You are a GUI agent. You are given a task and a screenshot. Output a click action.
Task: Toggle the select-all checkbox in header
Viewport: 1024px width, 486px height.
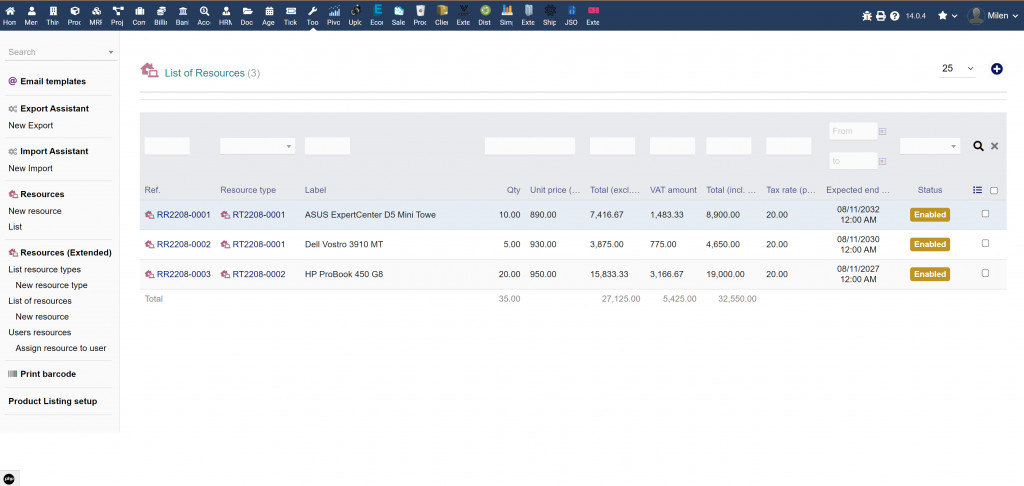[993, 190]
